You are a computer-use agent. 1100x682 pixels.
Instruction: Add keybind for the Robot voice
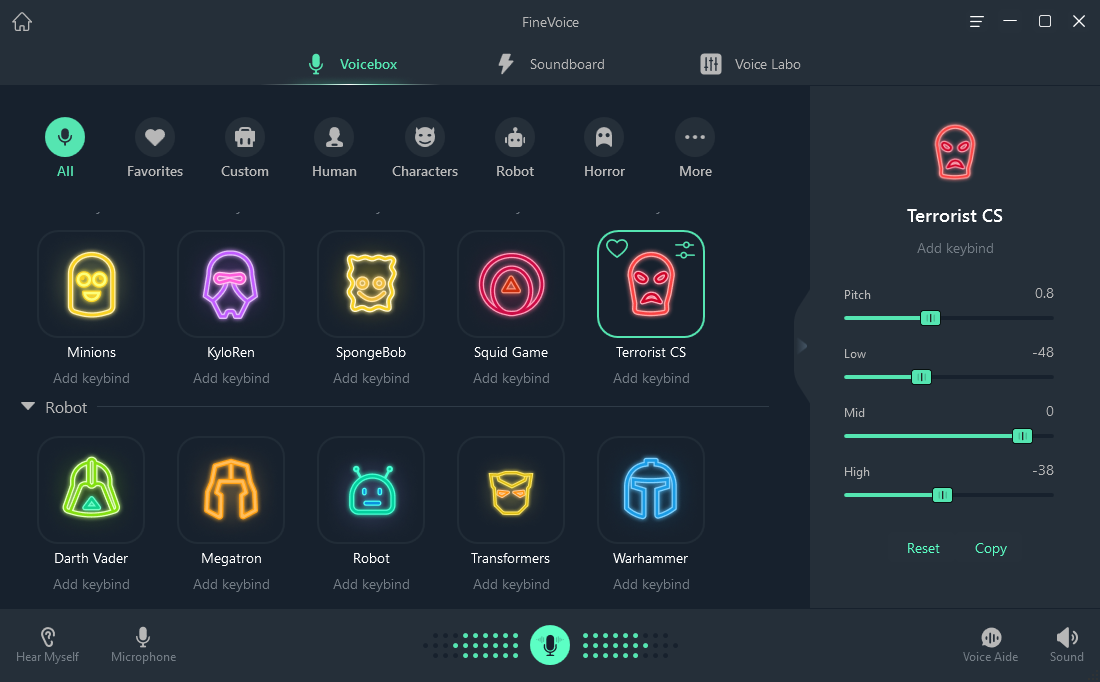click(x=371, y=584)
